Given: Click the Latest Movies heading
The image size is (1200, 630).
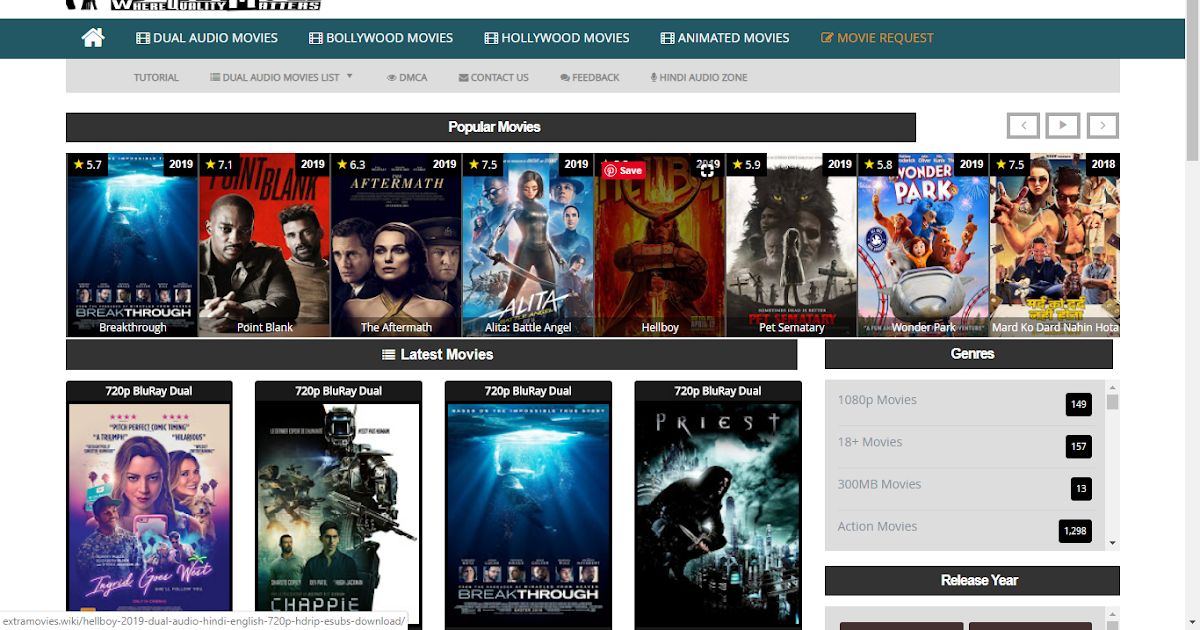Looking at the screenshot, I should (437, 354).
